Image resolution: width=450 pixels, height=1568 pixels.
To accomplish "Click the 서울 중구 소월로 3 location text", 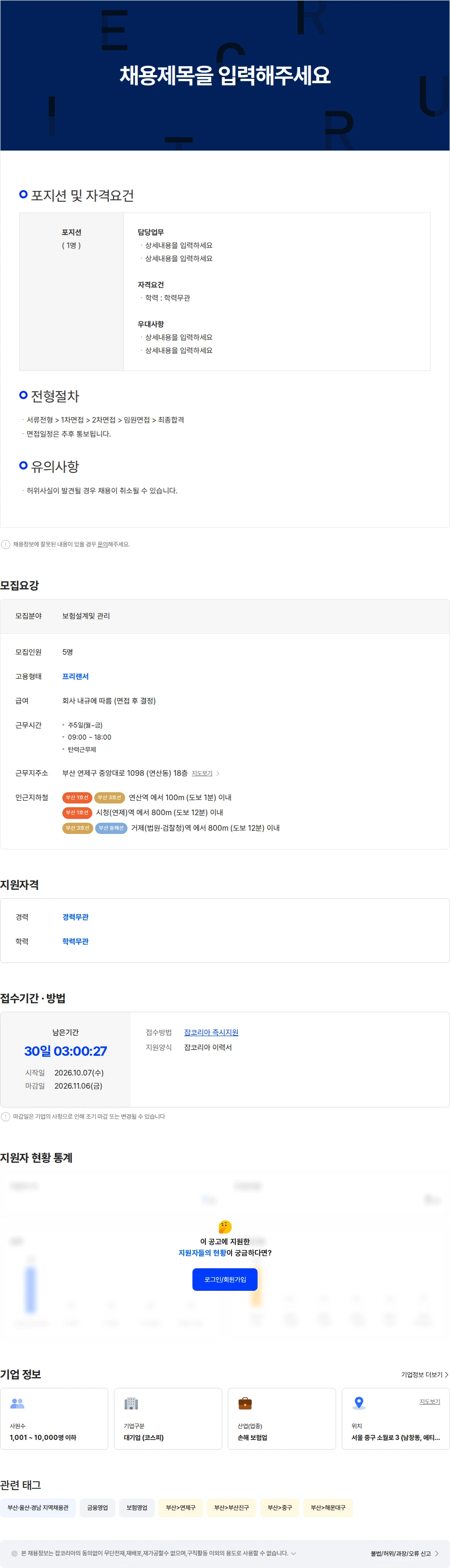I will (395, 1437).
